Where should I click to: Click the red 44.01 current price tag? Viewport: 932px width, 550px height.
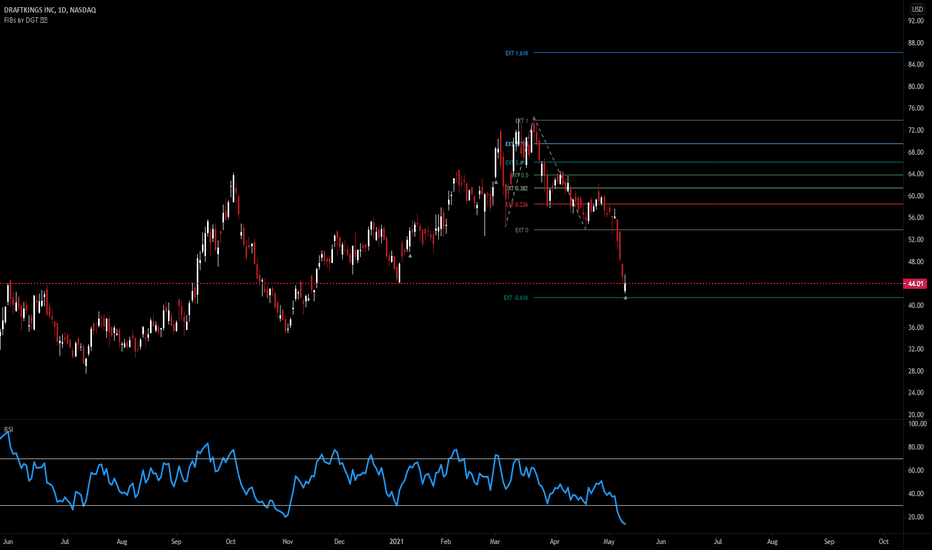tap(915, 284)
